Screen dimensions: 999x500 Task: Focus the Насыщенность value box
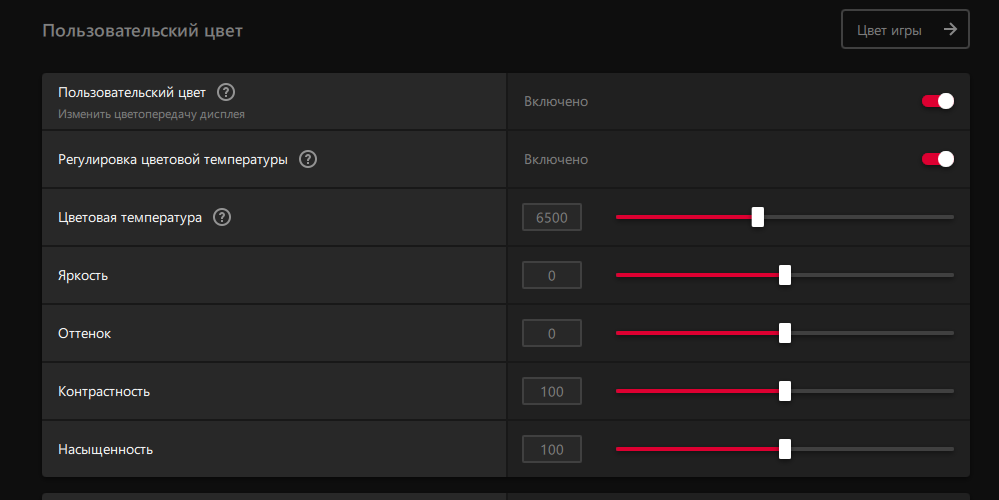click(x=552, y=449)
